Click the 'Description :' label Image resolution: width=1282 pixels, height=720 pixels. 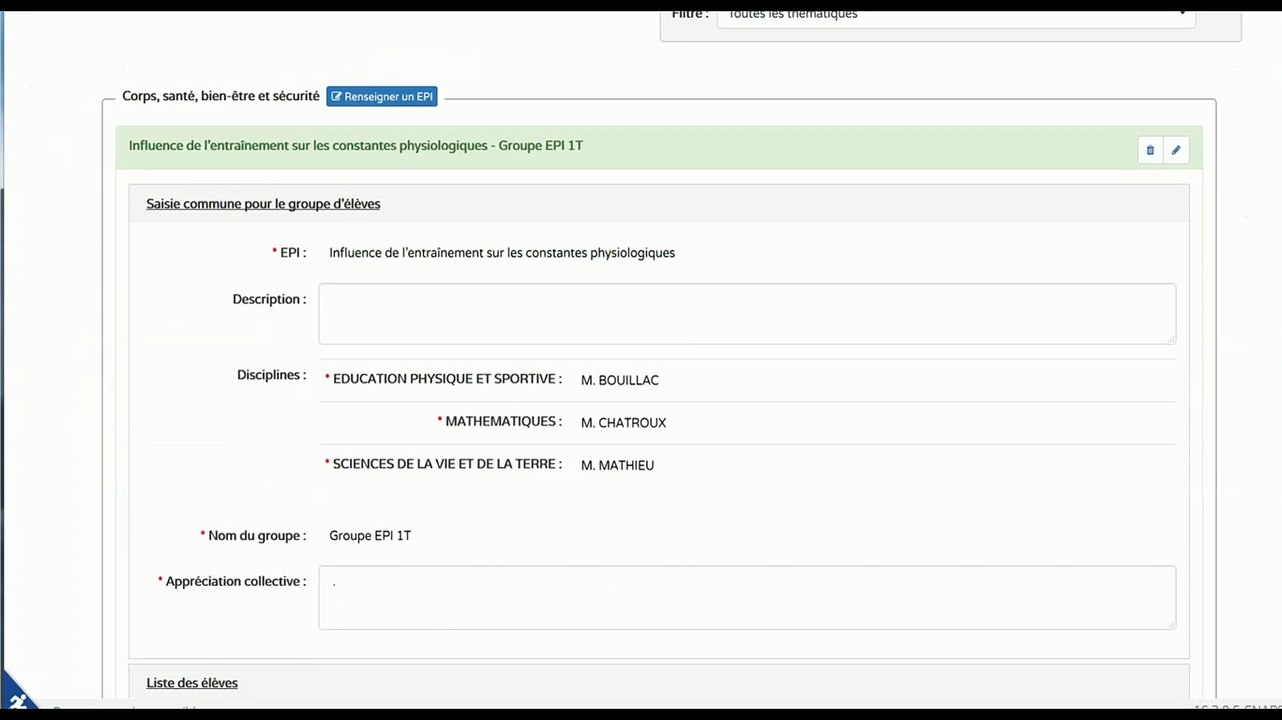(269, 299)
